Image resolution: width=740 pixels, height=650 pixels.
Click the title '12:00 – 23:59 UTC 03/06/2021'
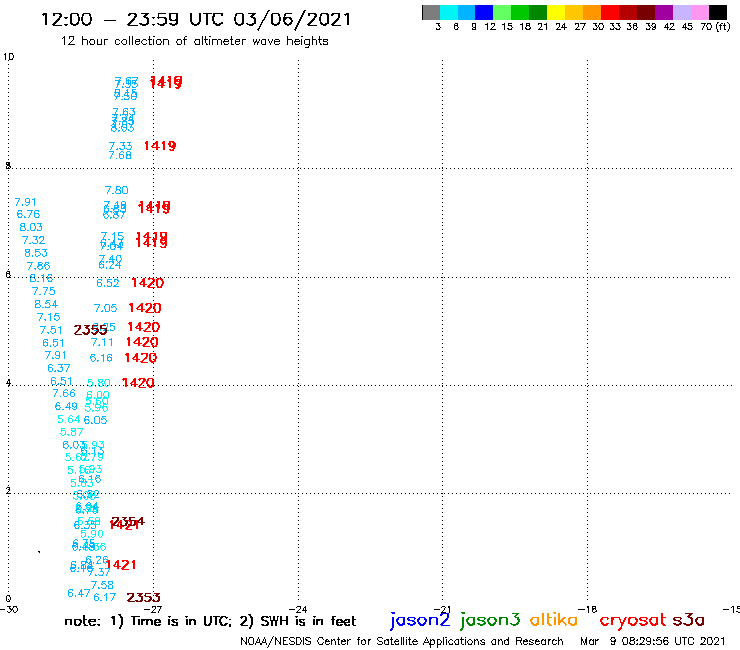tap(196, 19)
